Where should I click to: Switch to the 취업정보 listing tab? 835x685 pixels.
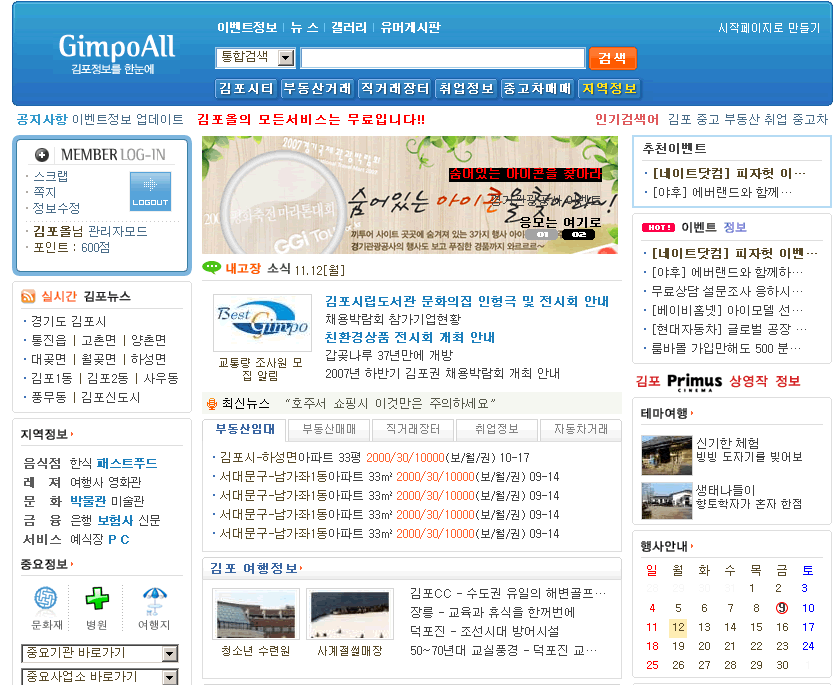tap(497, 429)
